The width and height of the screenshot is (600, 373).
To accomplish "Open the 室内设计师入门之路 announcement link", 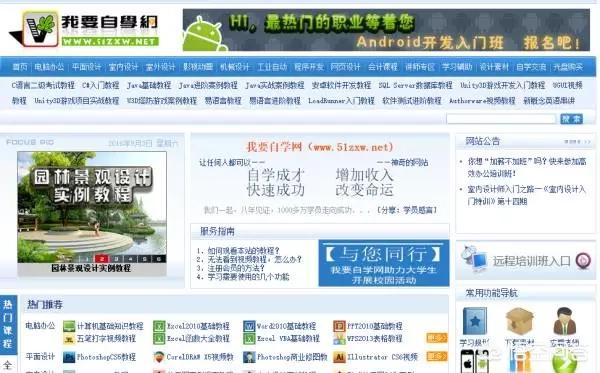I will coord(527,195).
